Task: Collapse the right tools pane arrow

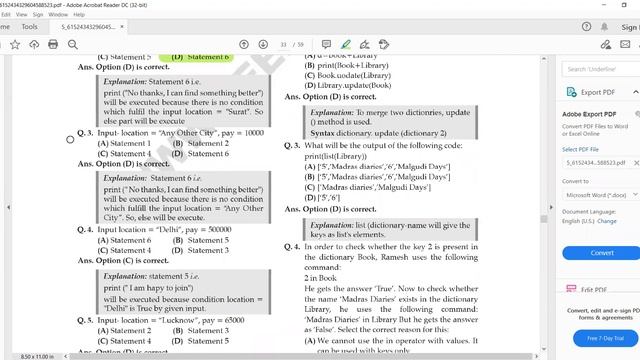Action: pos(551,207)
